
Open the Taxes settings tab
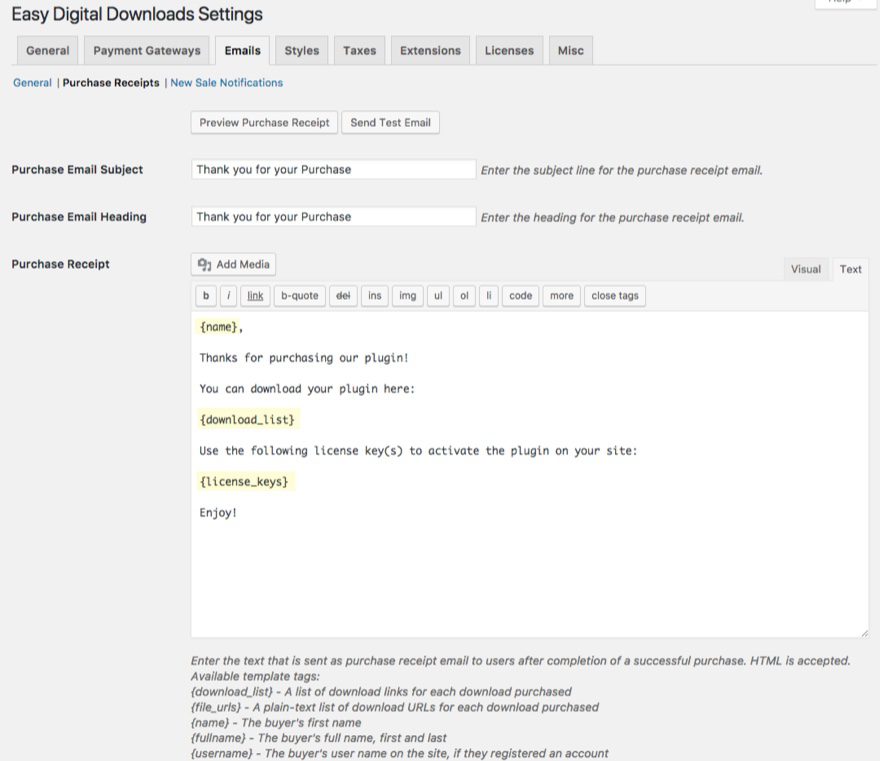pos(360,51)
